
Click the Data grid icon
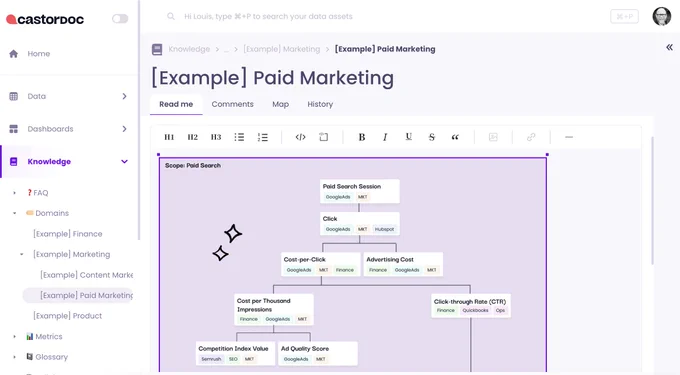[x=13, y=96]
